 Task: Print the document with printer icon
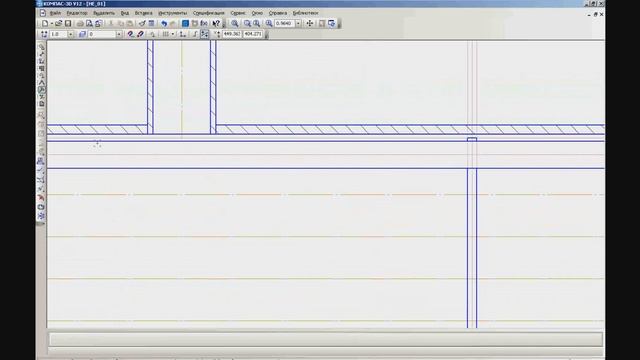80,24
